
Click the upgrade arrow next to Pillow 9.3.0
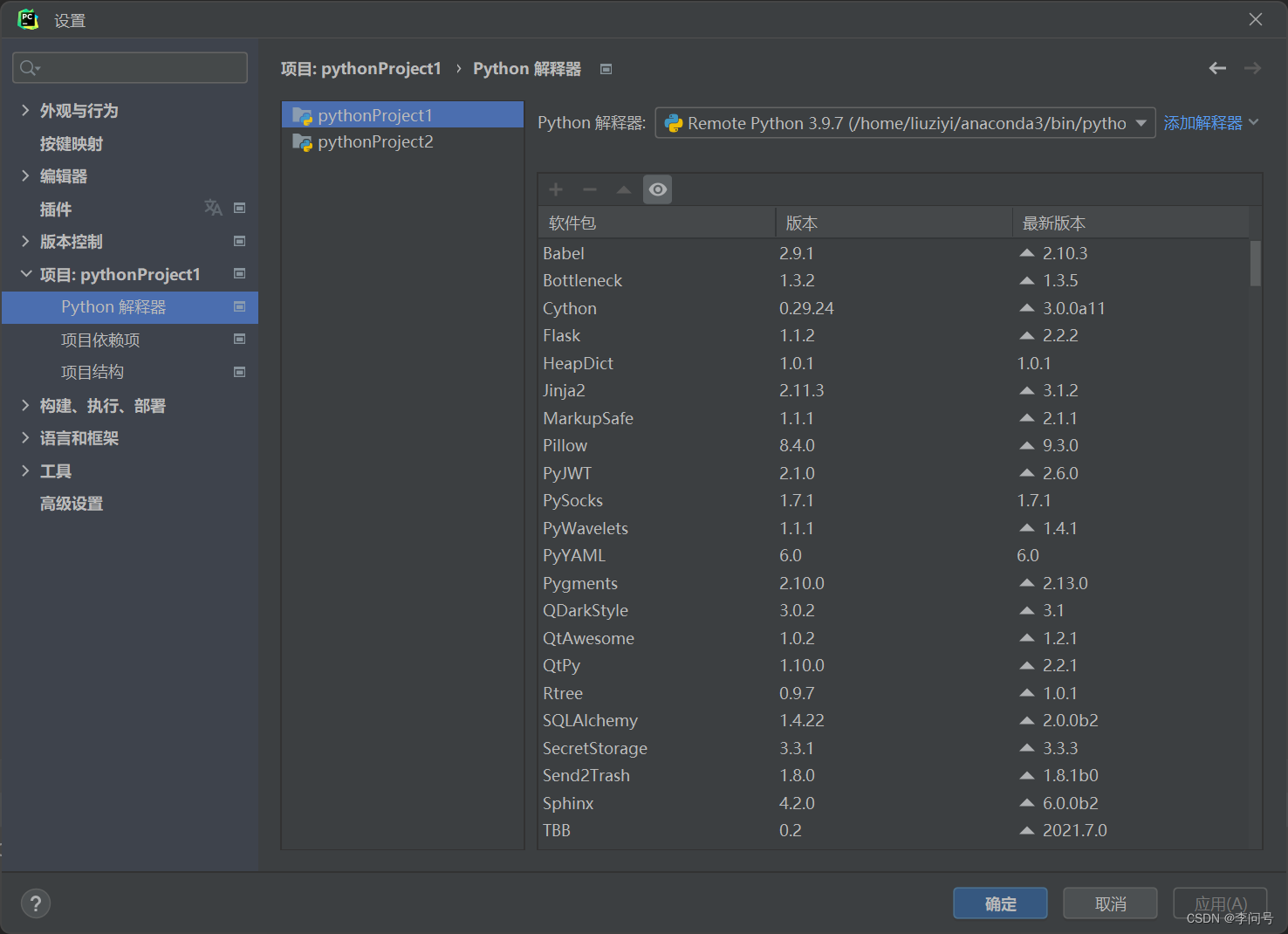[1027, 445]
